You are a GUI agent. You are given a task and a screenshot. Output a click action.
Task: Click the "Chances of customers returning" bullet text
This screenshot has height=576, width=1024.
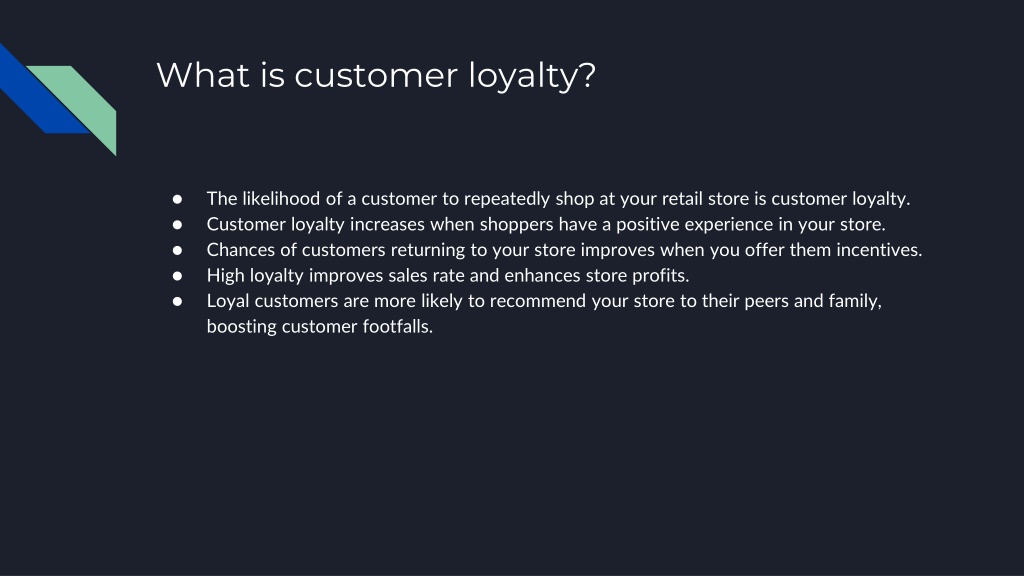(564, 249)
